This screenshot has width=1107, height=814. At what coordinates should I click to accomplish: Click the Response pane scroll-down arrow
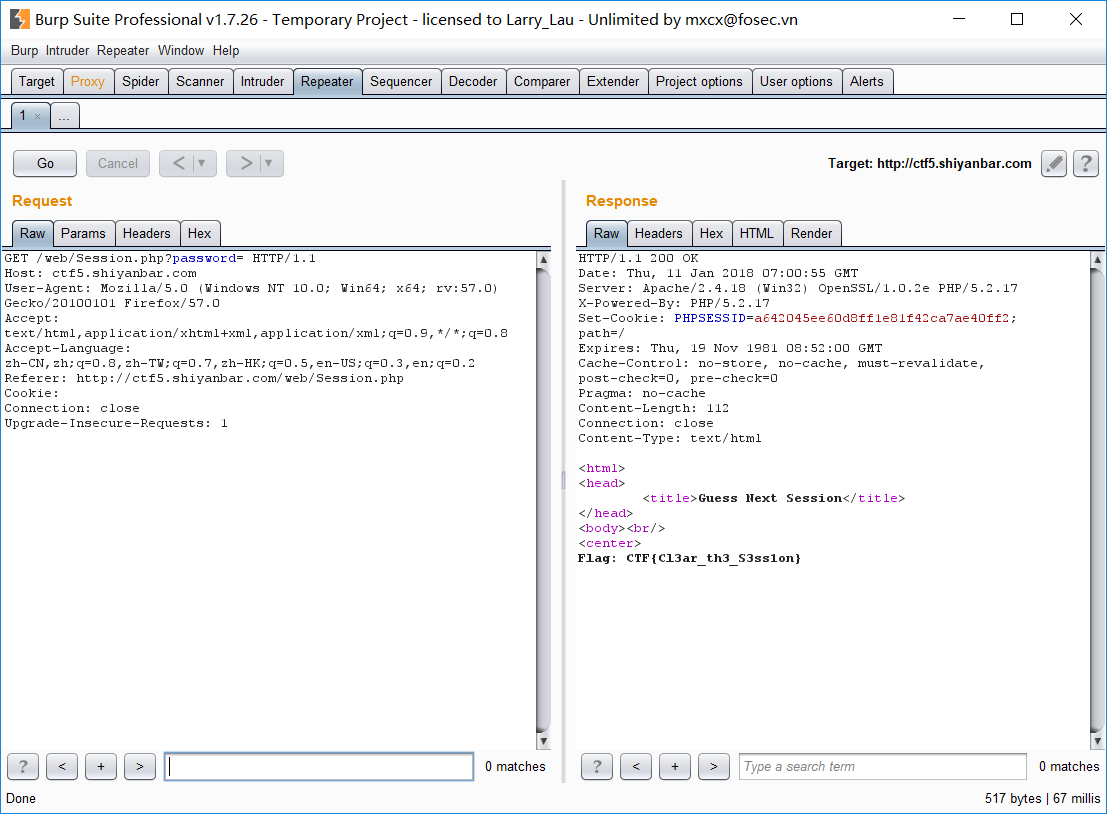1097,741
